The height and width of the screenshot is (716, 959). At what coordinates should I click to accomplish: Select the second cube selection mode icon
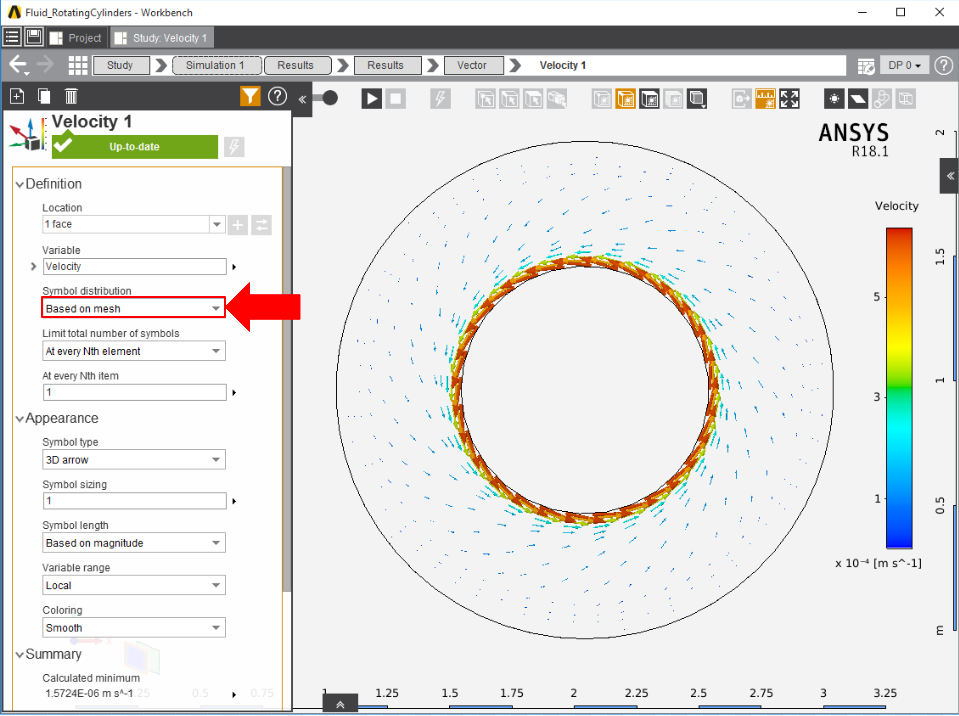(509, 98)
